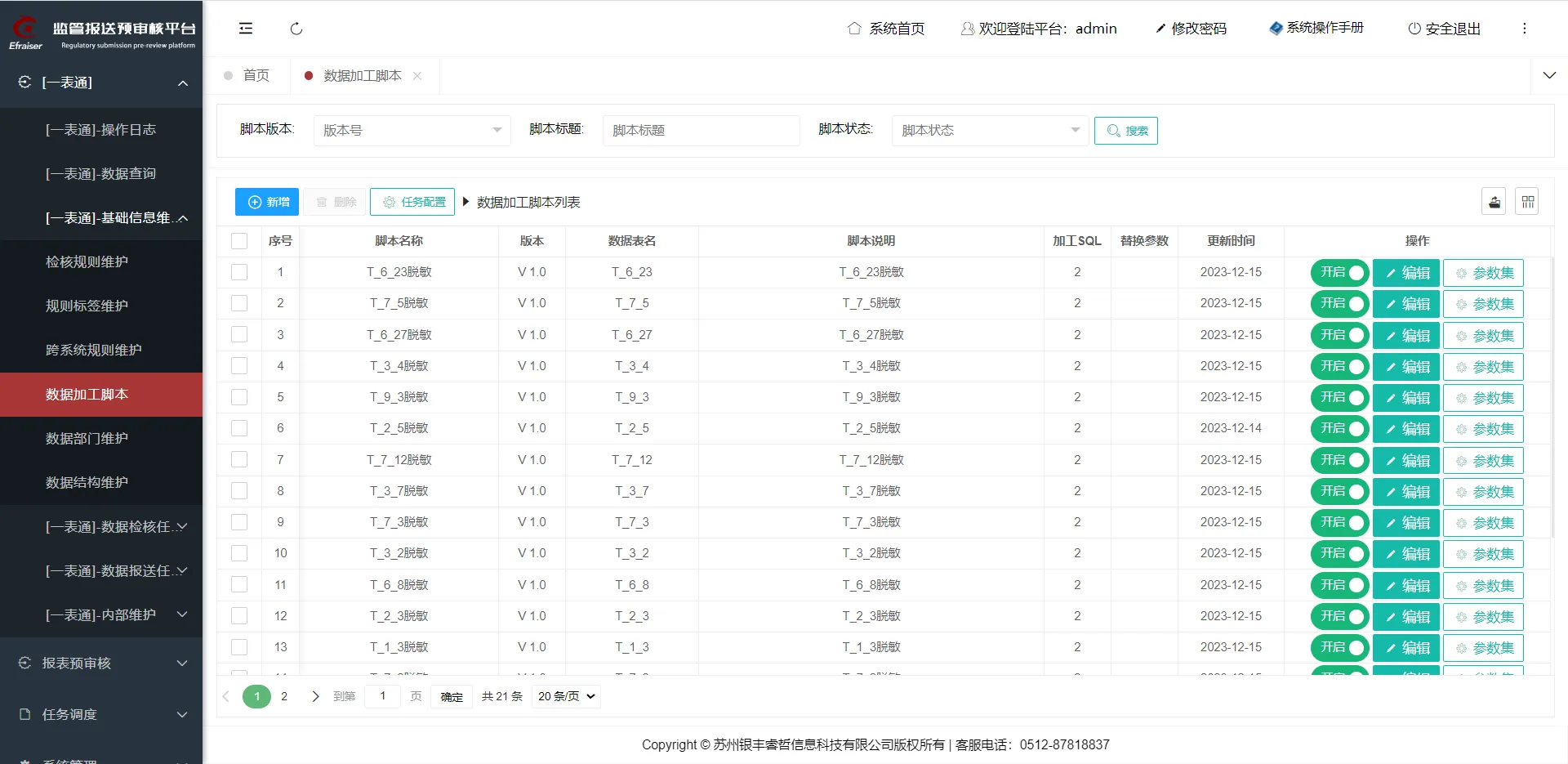Toggle the 开启 switch for T_6_23脱敏
This screenshot has height=764, width=1568.
pyautogui.click(x=1339, y=273)
